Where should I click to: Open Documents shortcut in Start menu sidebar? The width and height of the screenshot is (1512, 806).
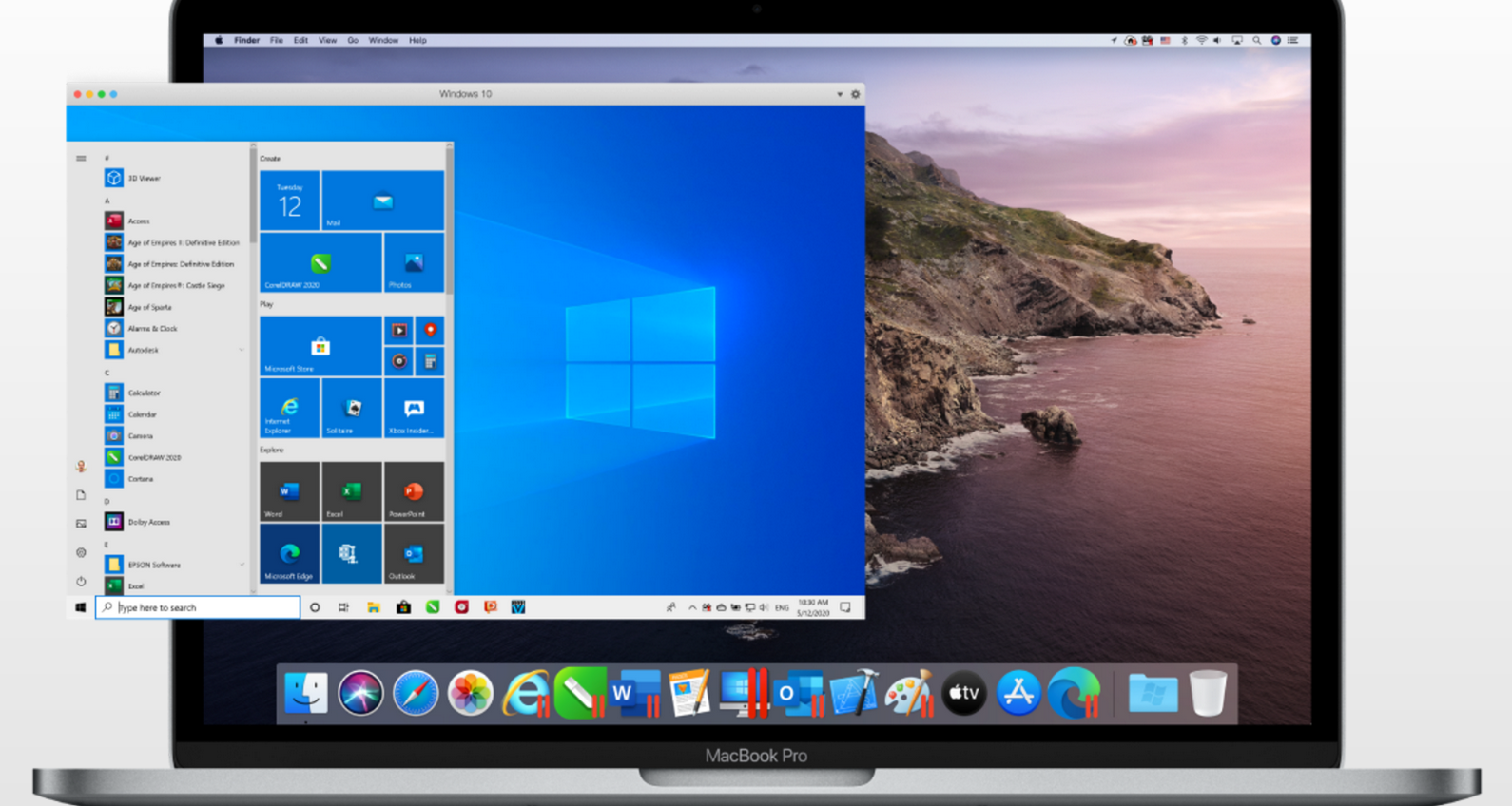[81, 495]
